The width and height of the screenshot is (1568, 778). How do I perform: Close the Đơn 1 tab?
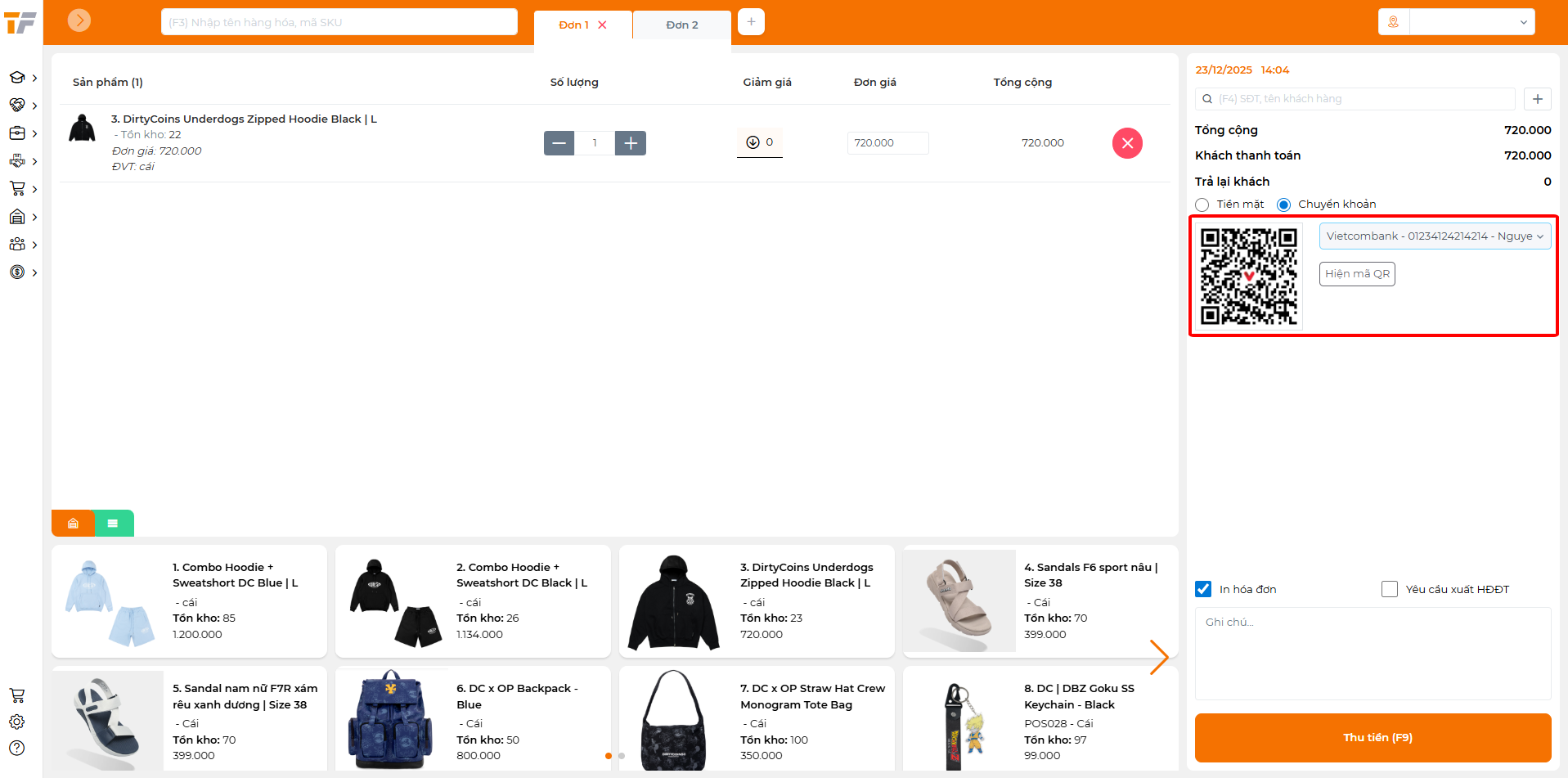602,25
